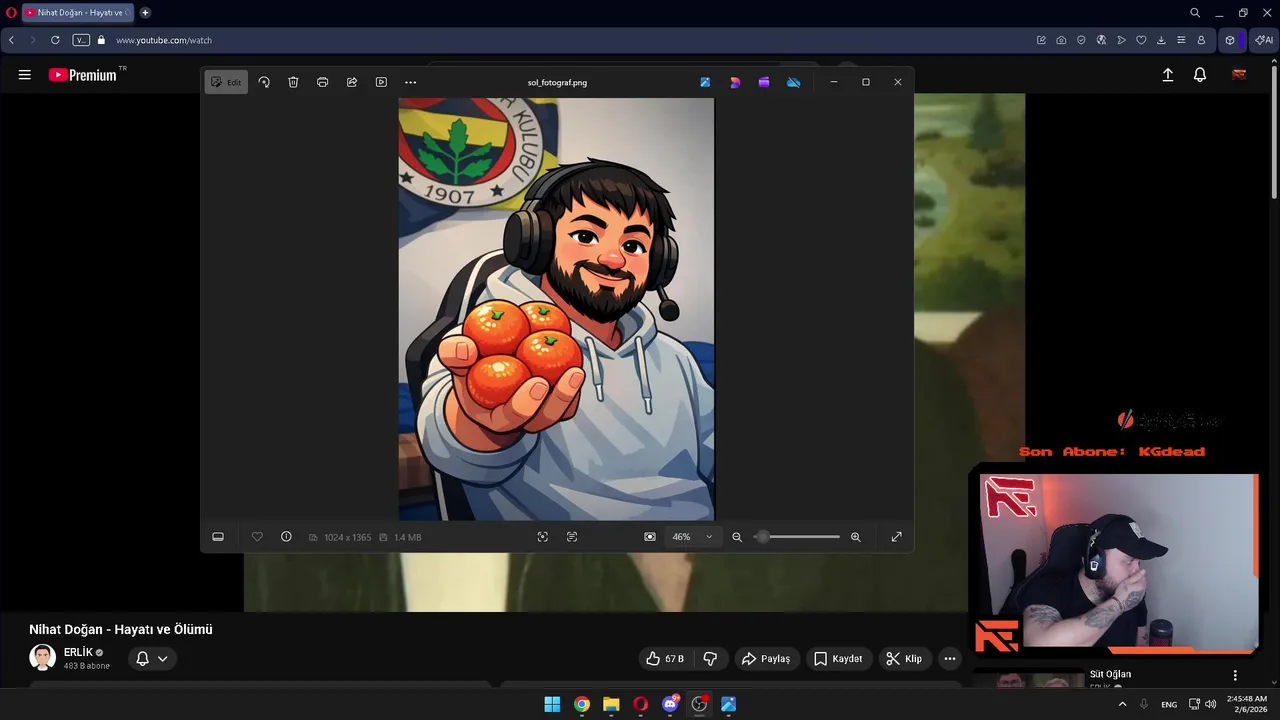Search tabs with Opera magnifier icon
The height and width of the screenshot is (720, 1280).
pyautogui.click(x=1195, y=13)
